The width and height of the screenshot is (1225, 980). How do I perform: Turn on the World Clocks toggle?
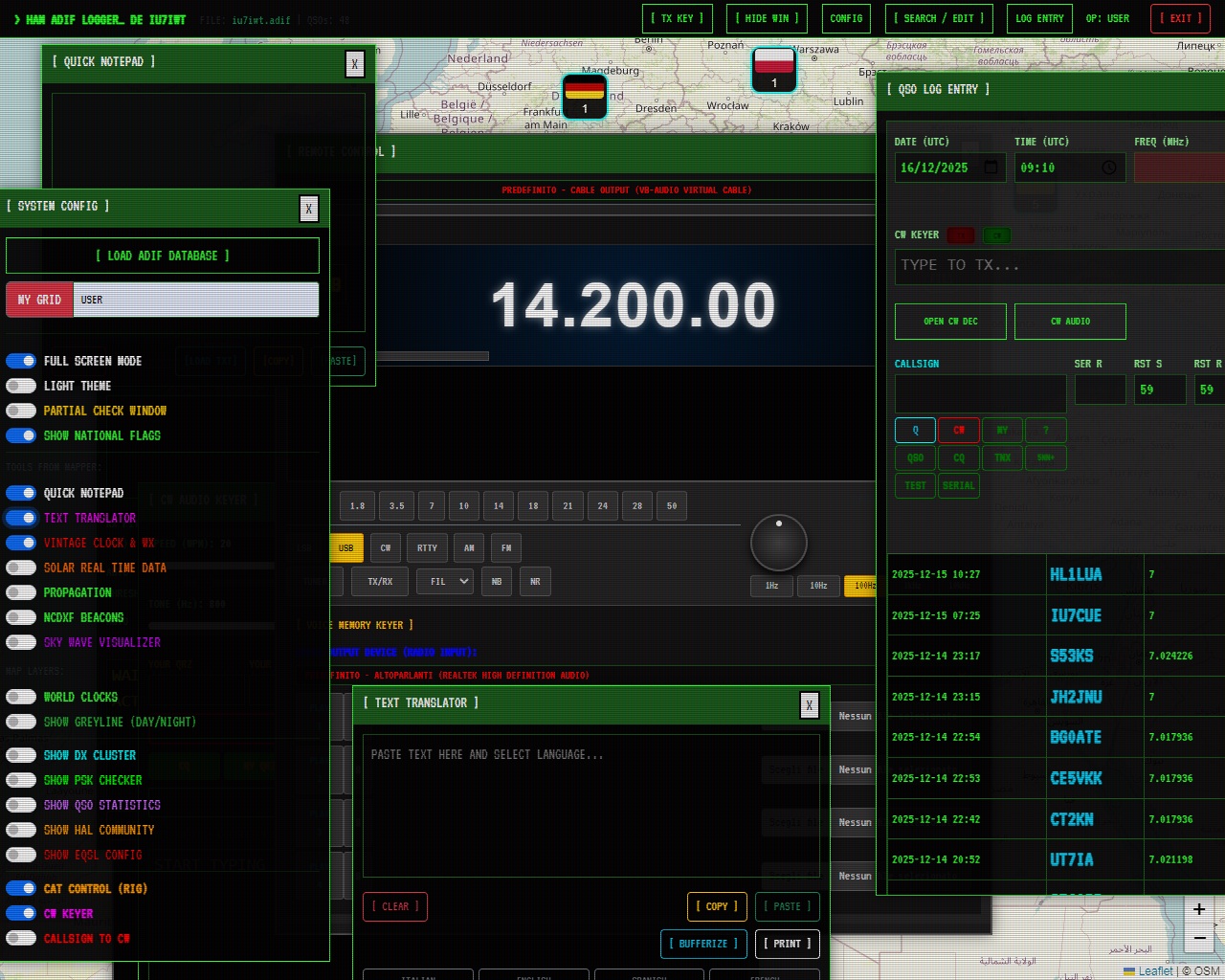click(x=21, y=697)
